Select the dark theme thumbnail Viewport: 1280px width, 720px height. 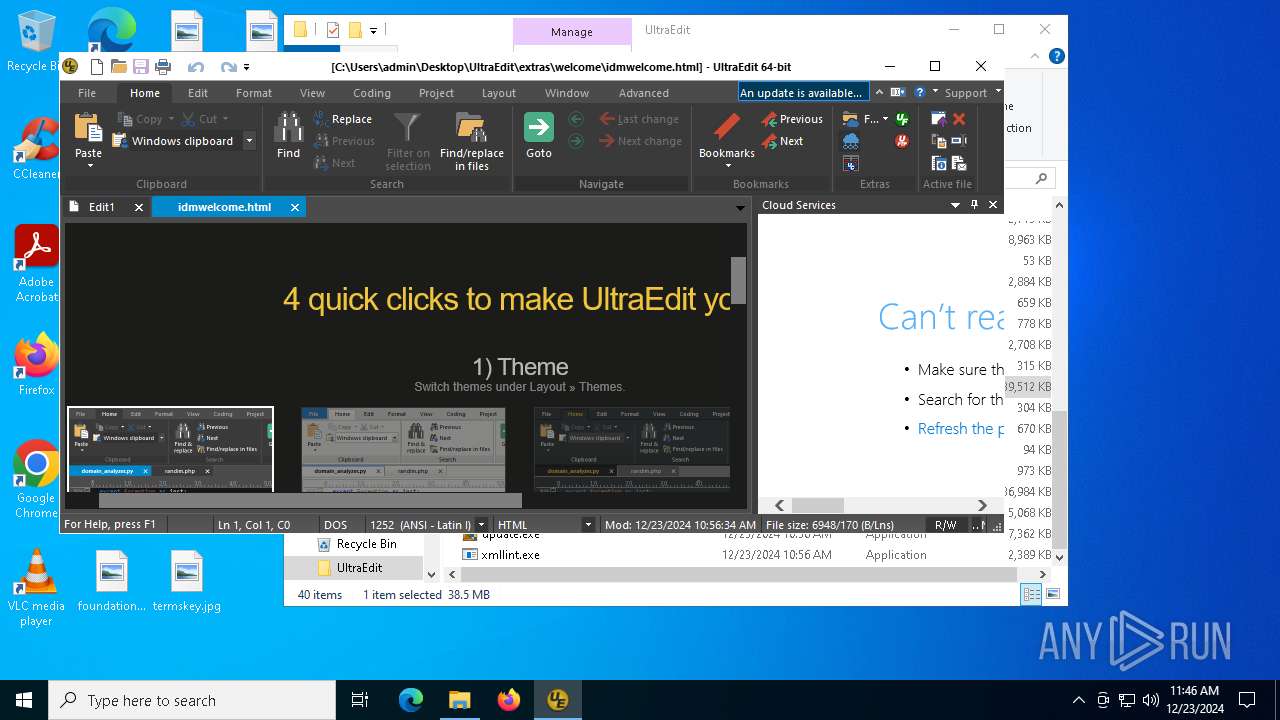(170, 449)
